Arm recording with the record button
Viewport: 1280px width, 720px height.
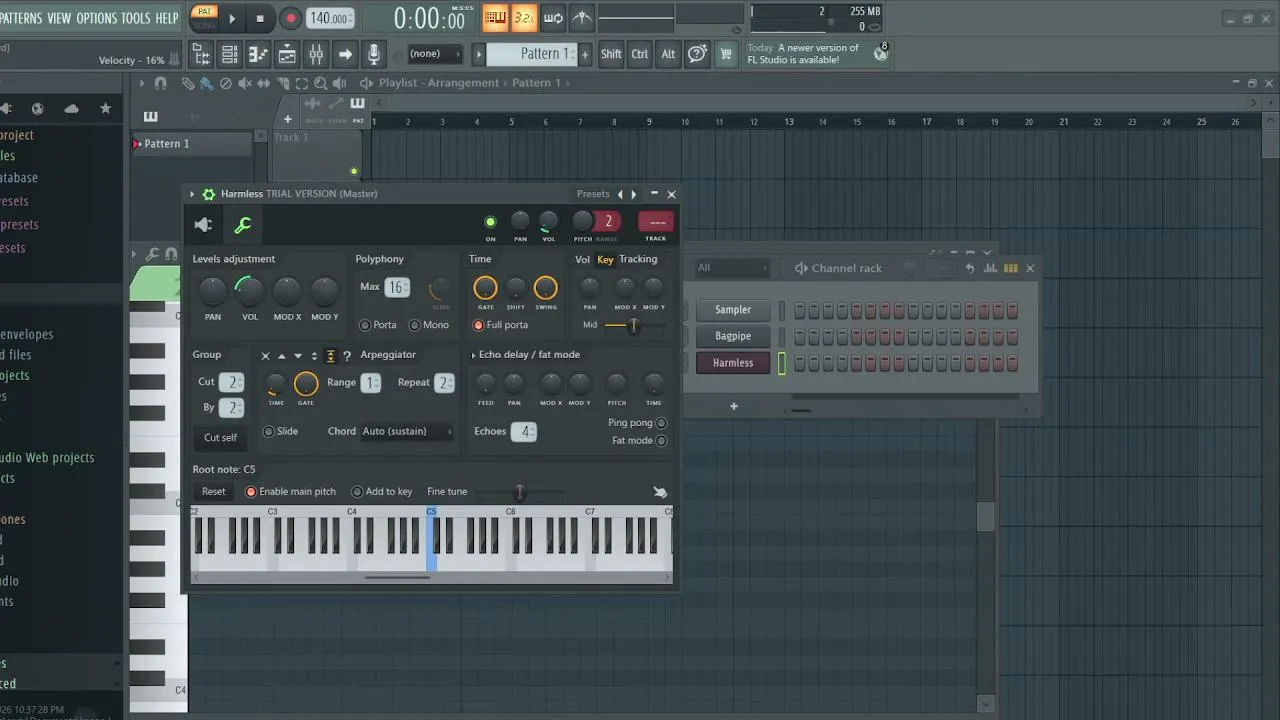[291, 18]
